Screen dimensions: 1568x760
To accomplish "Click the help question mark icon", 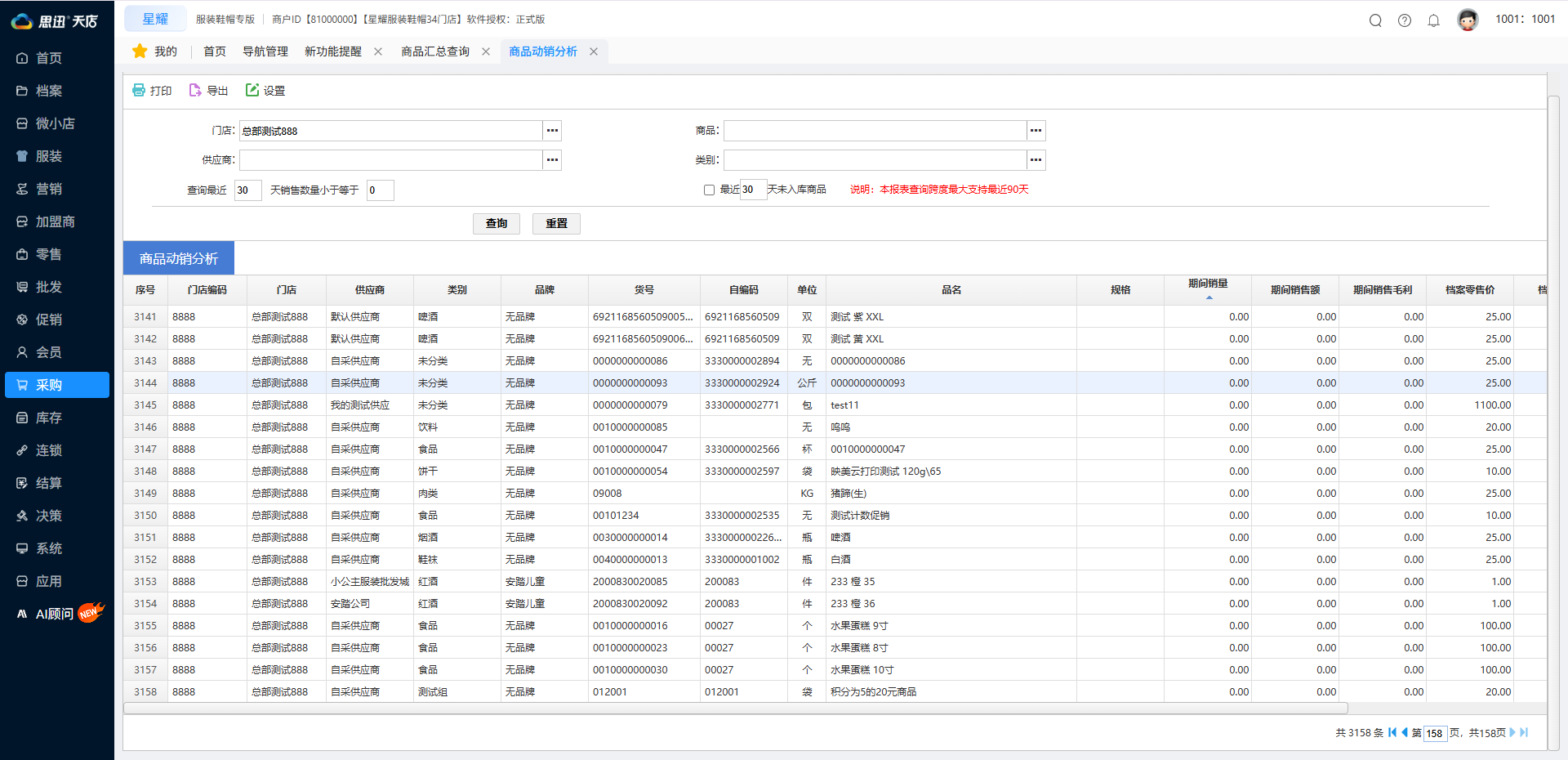I will click(x=1405, y=20).
